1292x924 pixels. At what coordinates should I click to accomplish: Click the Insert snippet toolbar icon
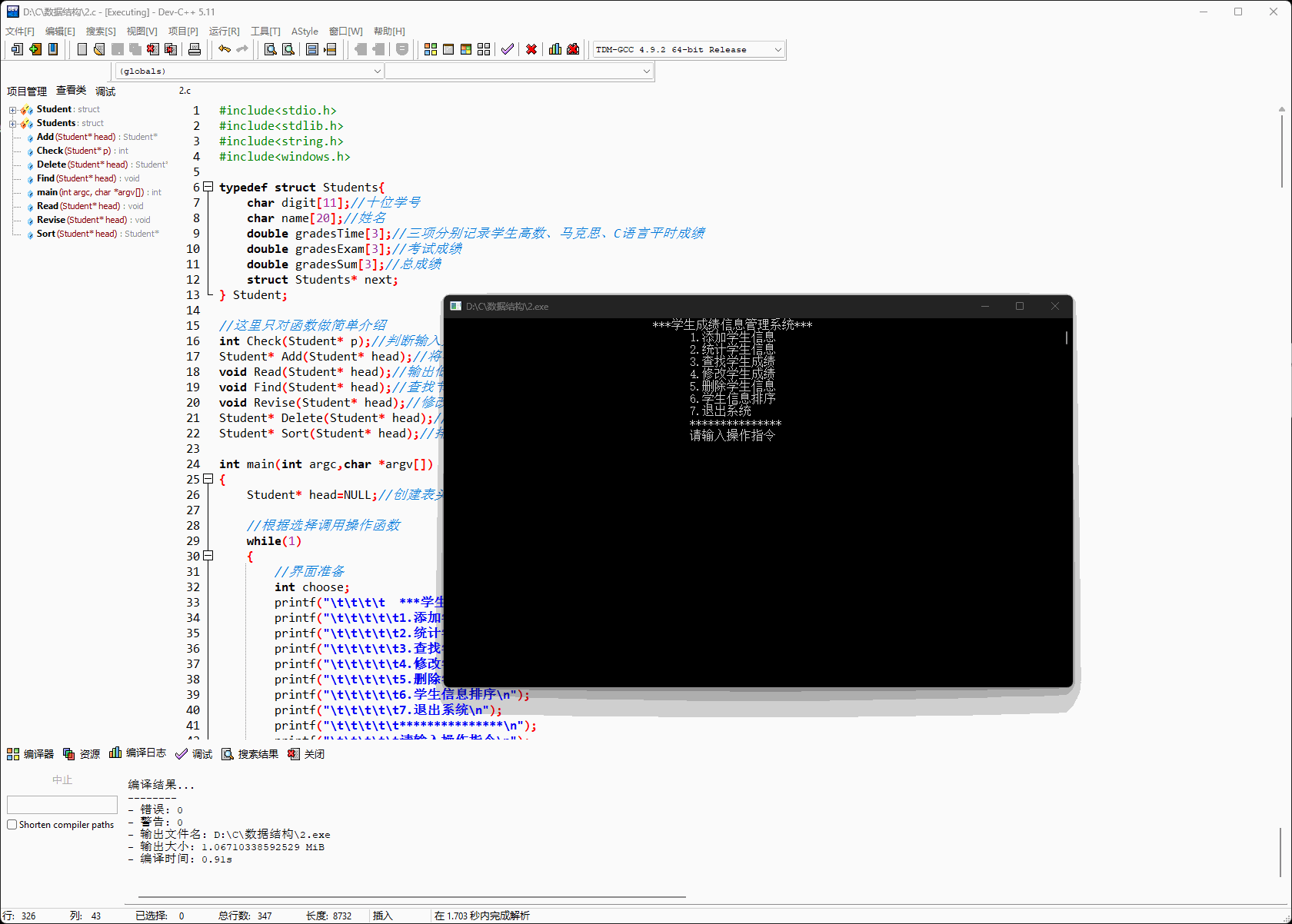pos(17,49)
